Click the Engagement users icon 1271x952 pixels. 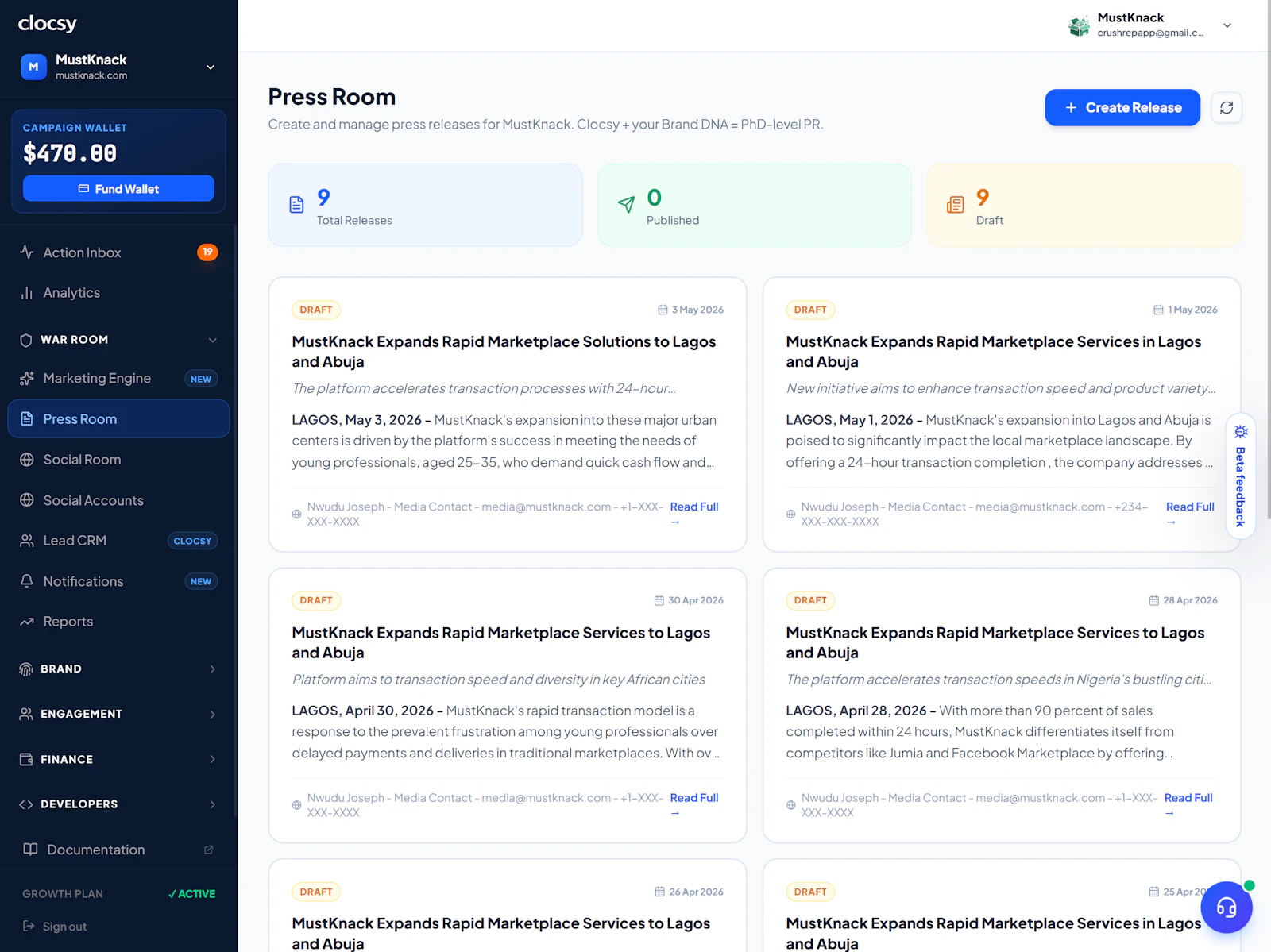[x=26, y=714]
